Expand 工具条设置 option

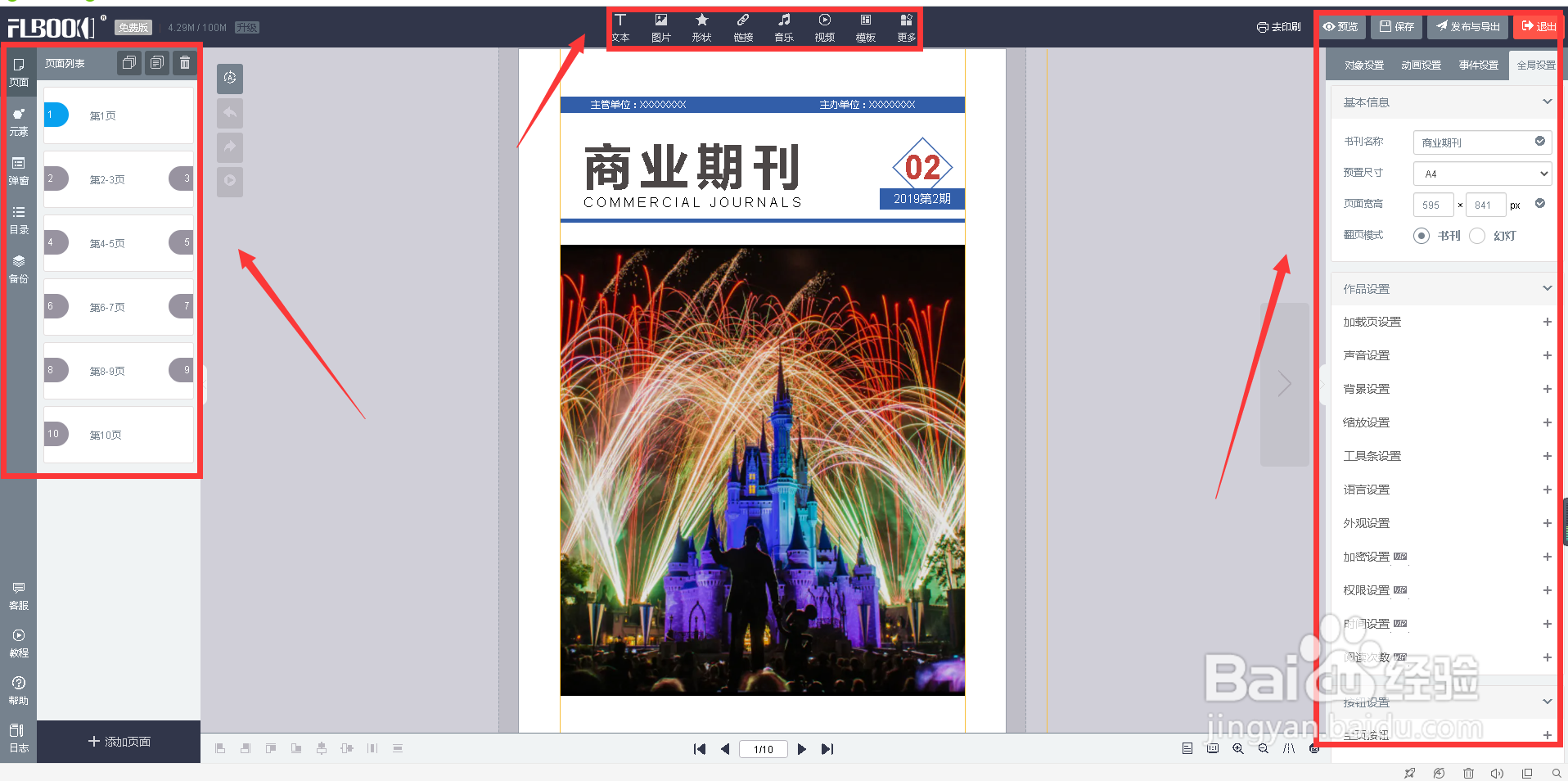click(x=1547, y=456)
